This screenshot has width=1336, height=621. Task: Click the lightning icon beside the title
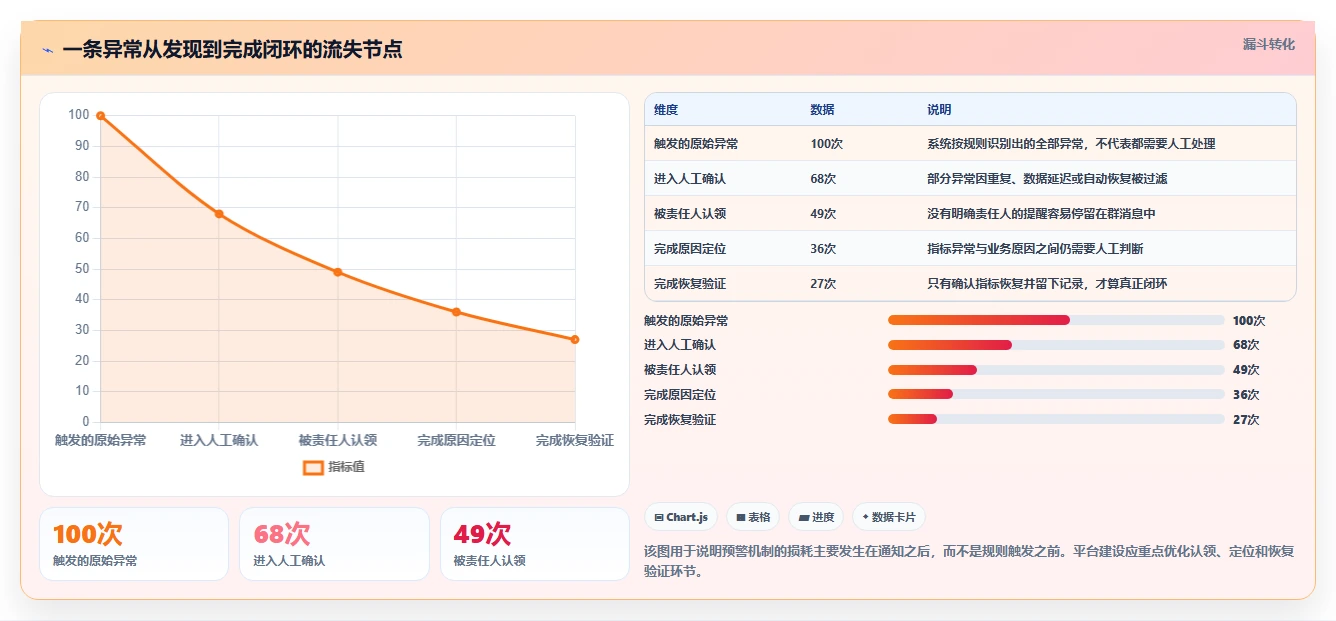click(47, 50)
